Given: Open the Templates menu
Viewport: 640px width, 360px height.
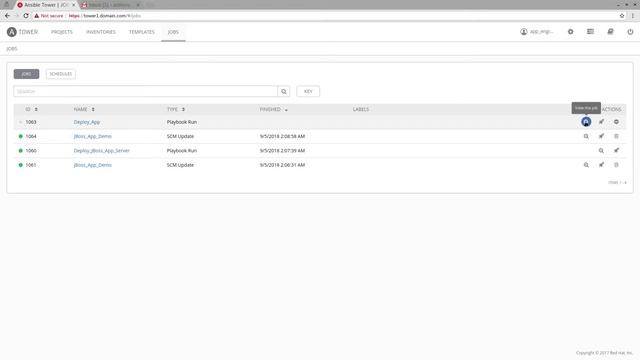Looking at the screenshot, I should coord(142,32).
